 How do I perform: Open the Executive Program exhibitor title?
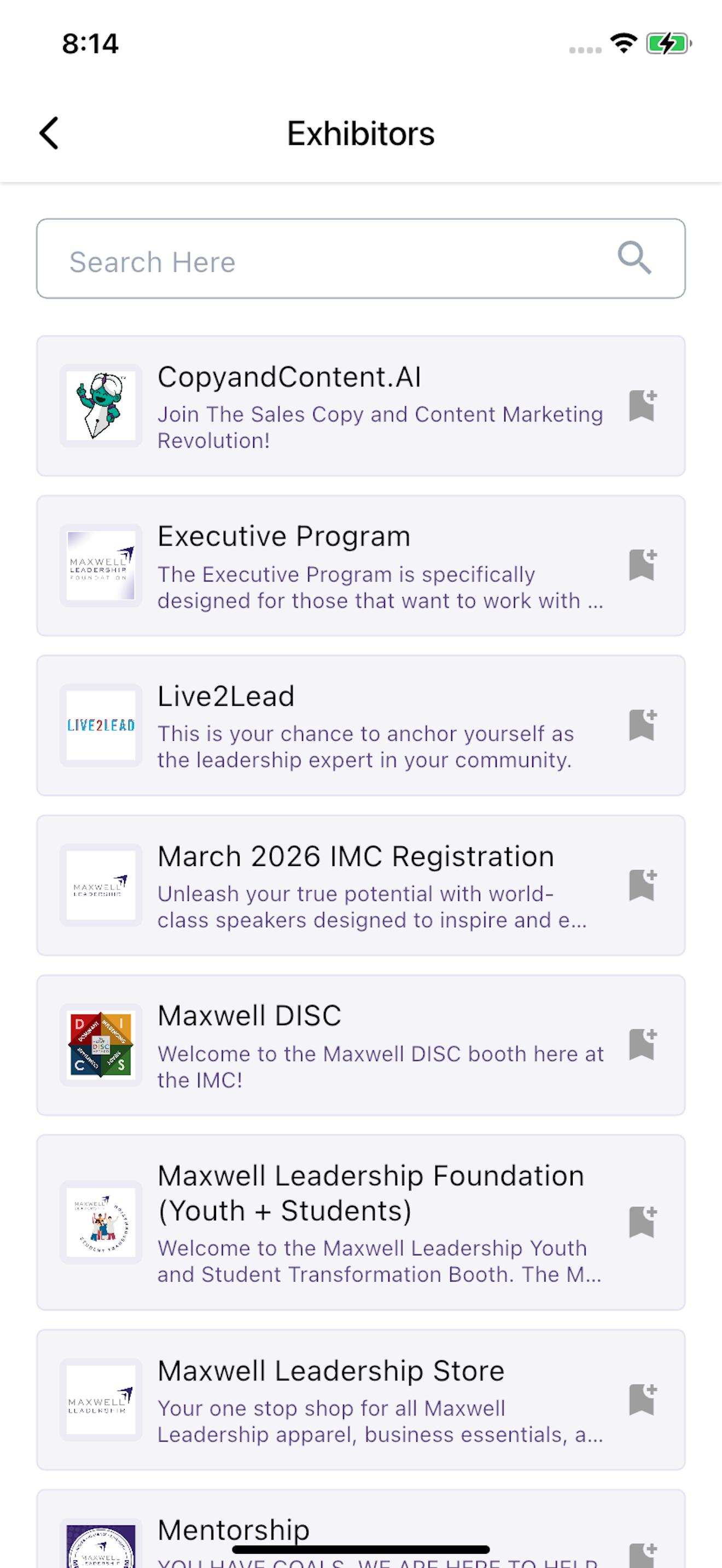pyautogui.click(x=284, y=536)
